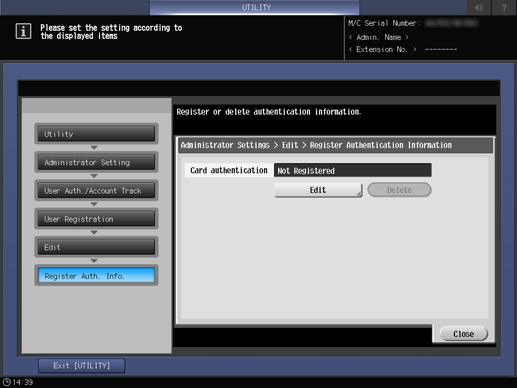517x388 pixels.
Task: Click the arrow above Register Auth. Info.
Action: 94,261
